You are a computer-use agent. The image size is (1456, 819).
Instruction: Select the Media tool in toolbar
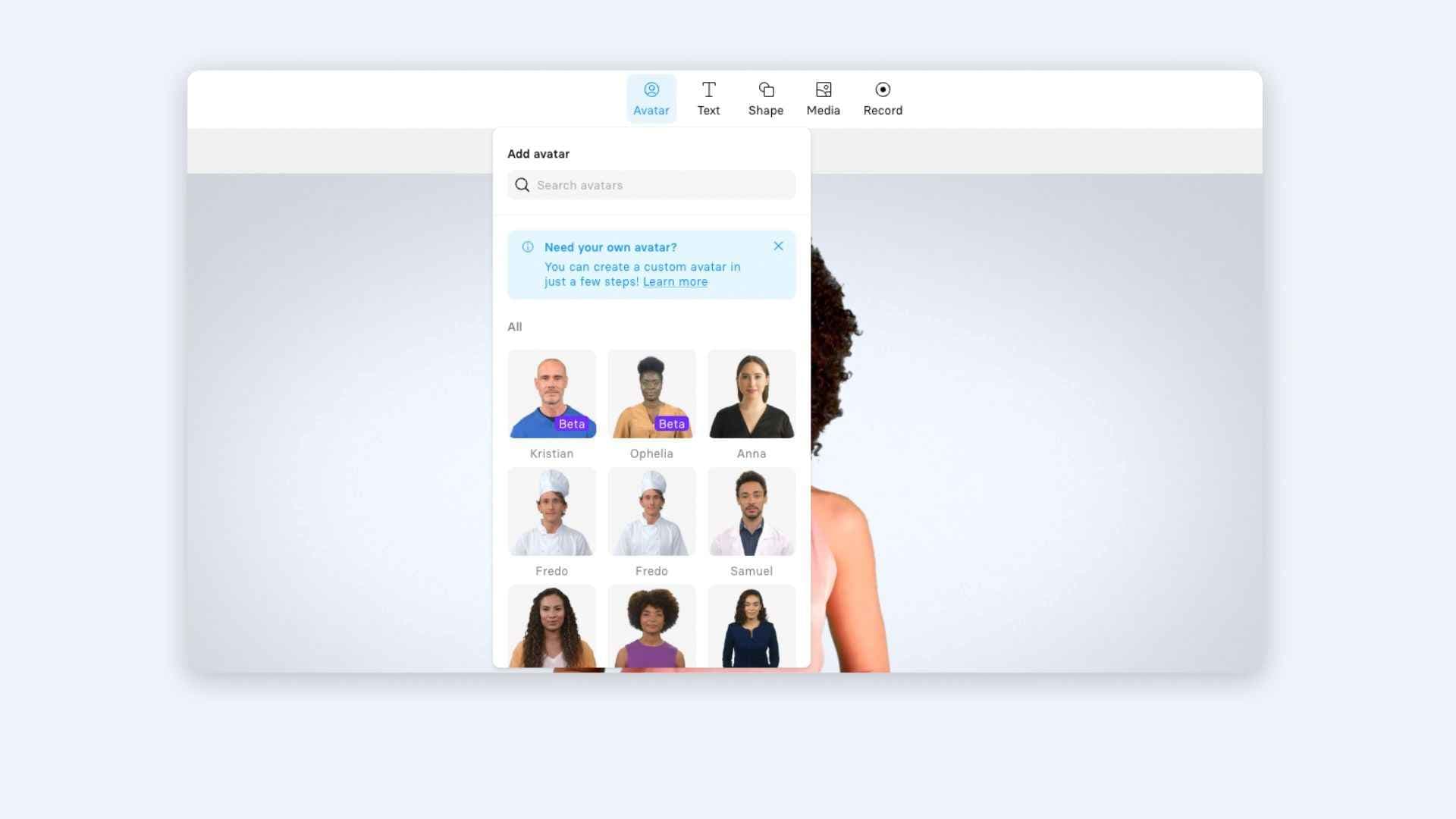(823, 96)
